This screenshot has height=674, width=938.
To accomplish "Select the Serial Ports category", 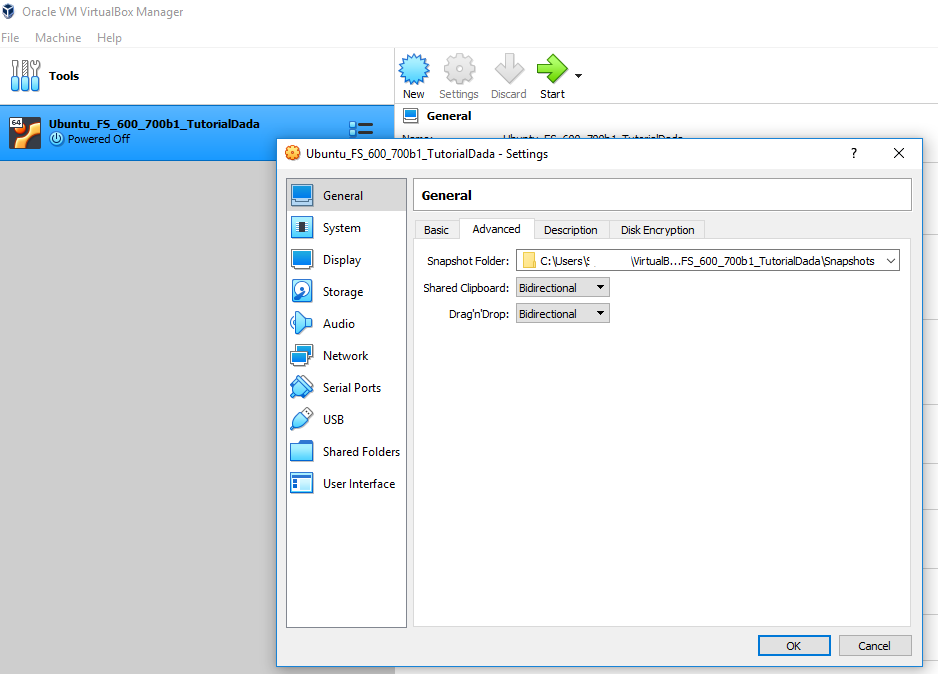I will (x=351, y=388).
